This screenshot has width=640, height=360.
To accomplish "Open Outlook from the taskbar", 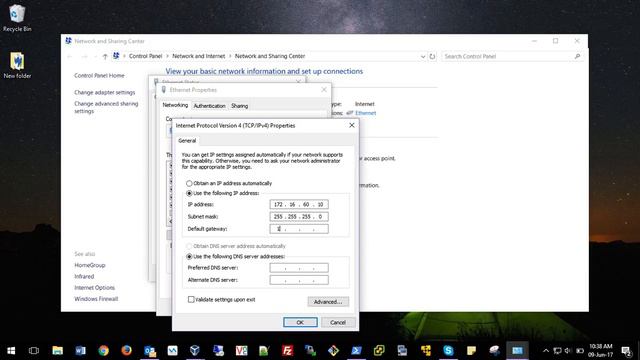I will [149, 351].
